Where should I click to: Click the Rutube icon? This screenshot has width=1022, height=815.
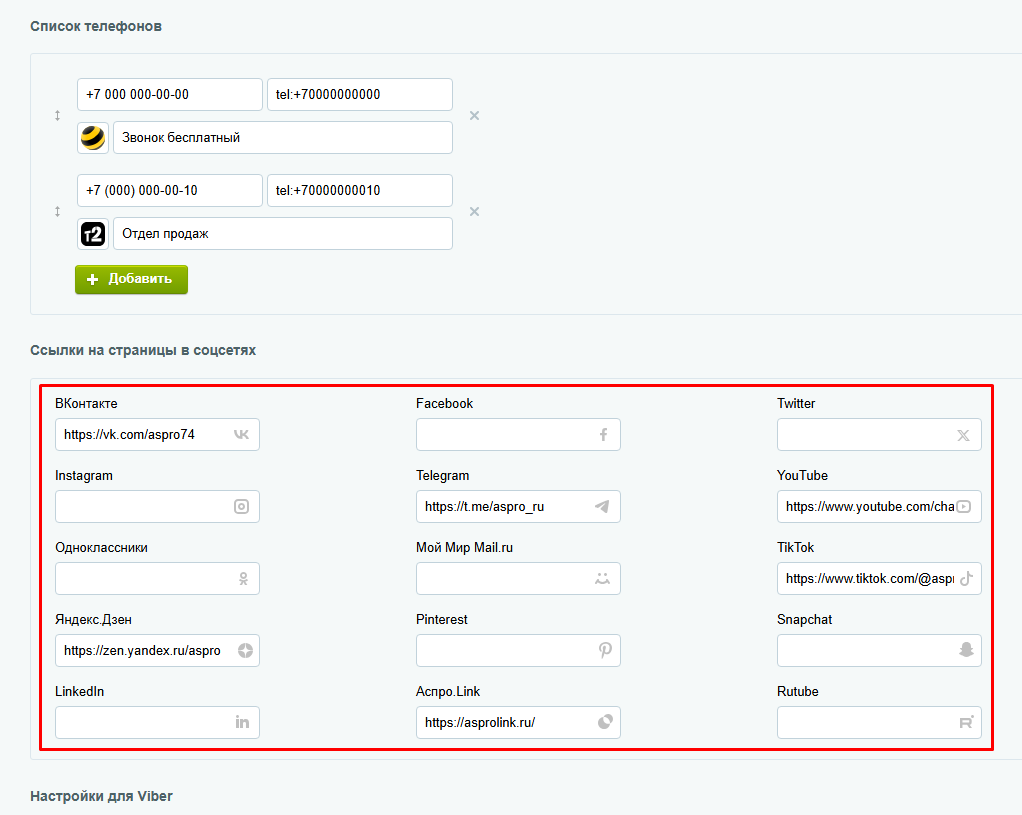pos(966,722)
